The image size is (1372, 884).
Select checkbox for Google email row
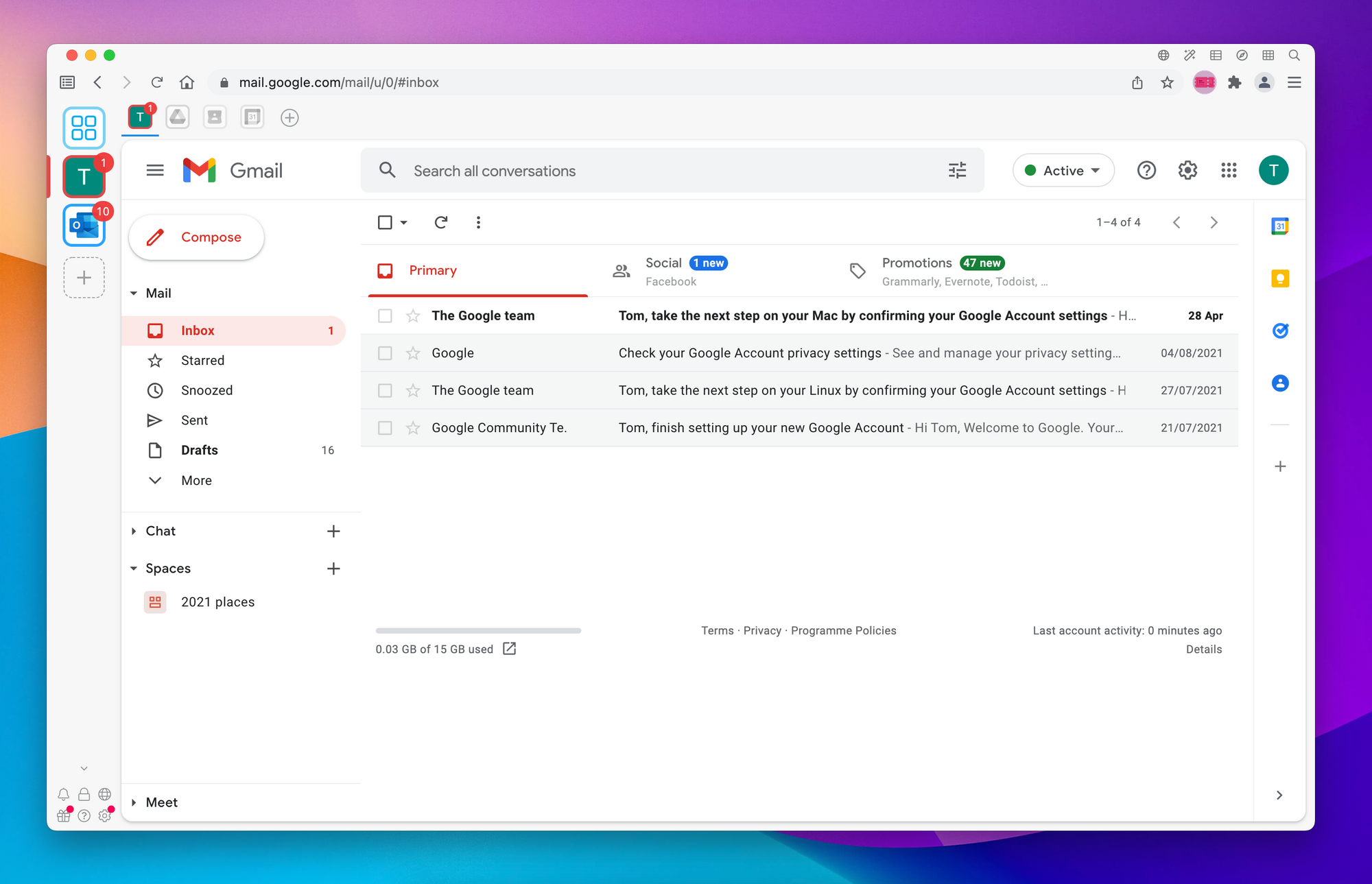pyautogui.click(x=384, y=353)
